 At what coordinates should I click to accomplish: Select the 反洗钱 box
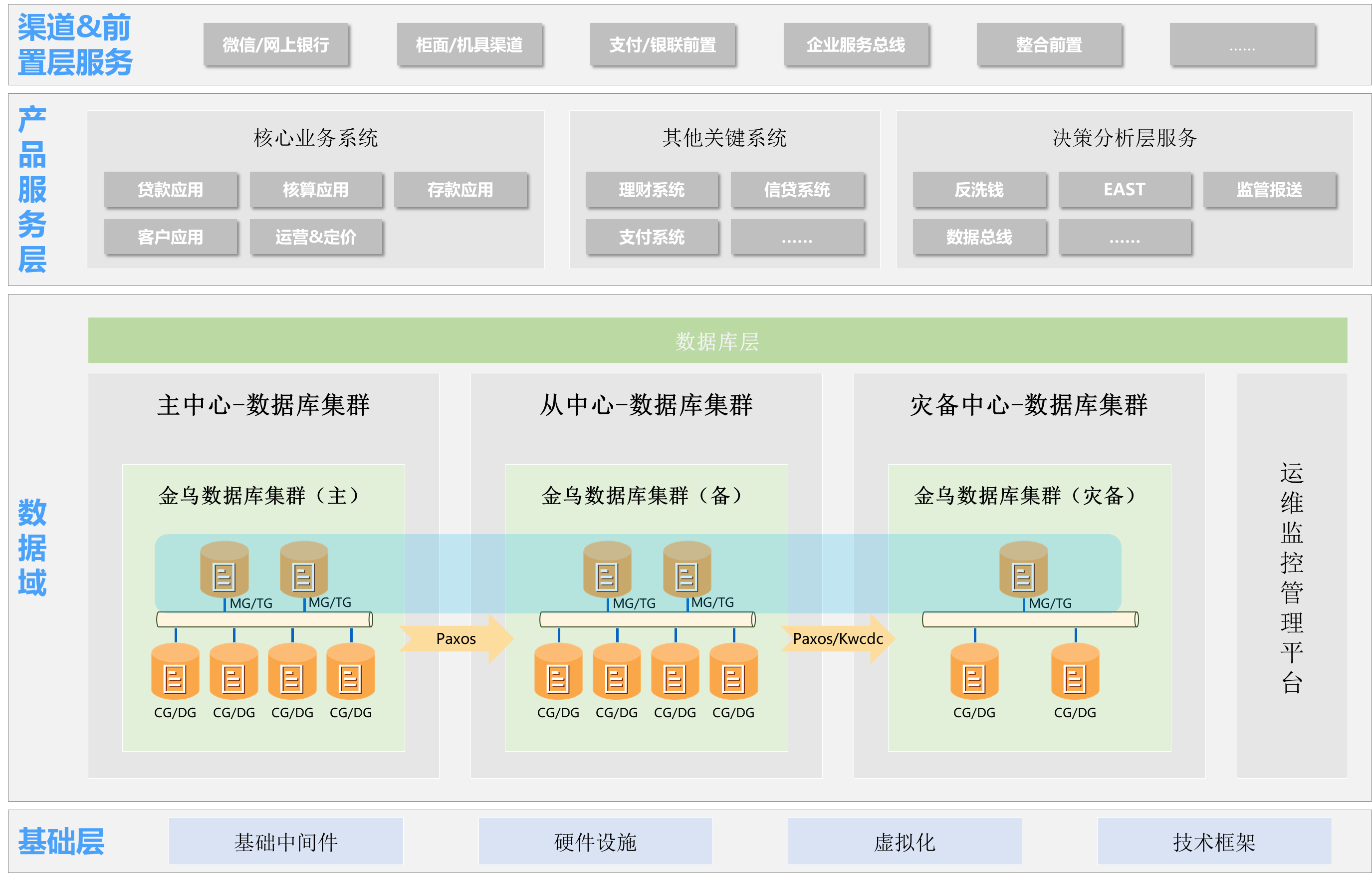(x=979, y=189)
